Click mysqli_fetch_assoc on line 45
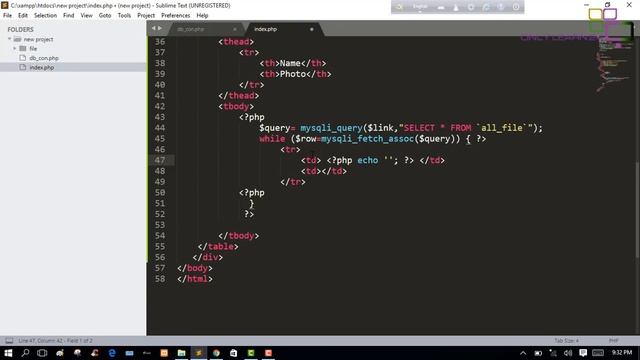This screenshot has height=360, width=640. click(367, 139)
